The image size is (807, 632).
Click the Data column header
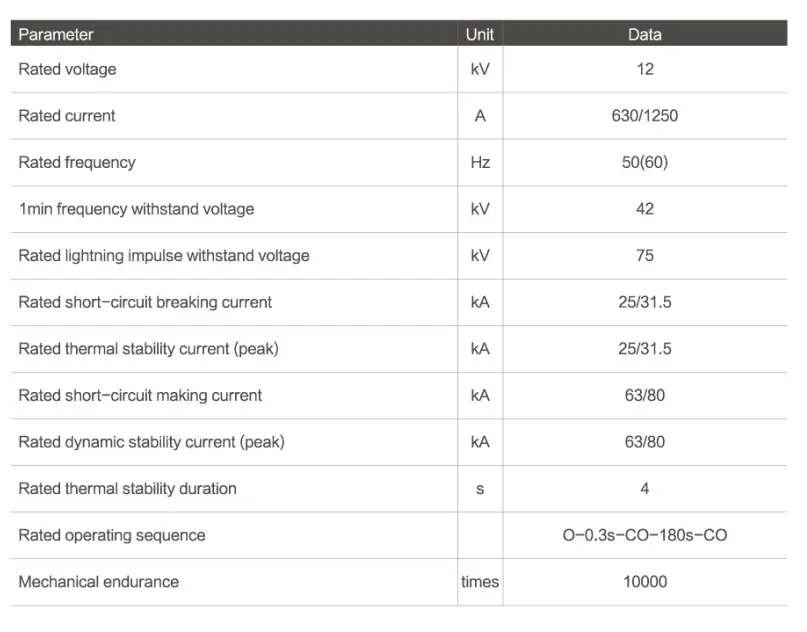(645, 34)
